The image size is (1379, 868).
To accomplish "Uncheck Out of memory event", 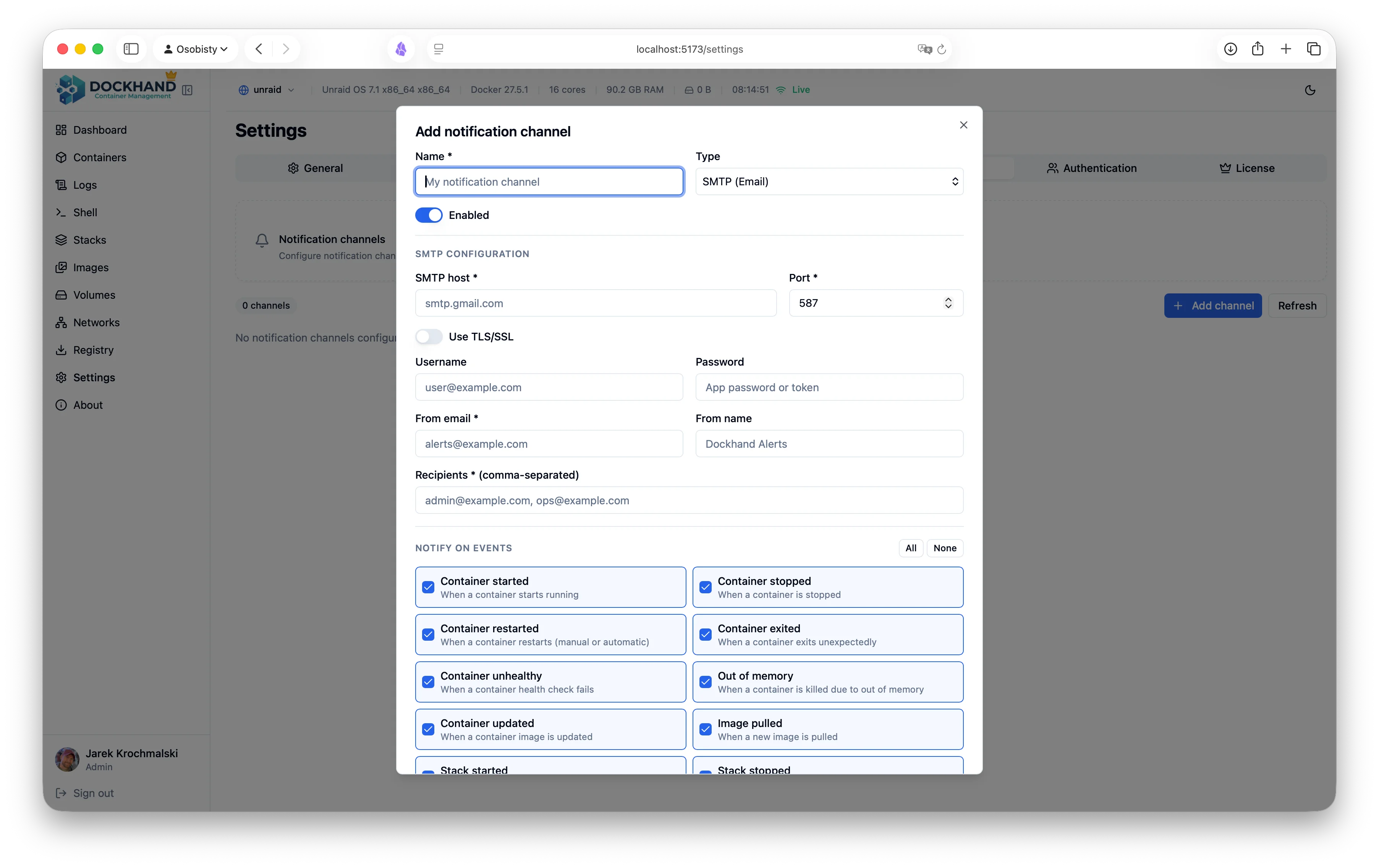I will pos(706,682).
